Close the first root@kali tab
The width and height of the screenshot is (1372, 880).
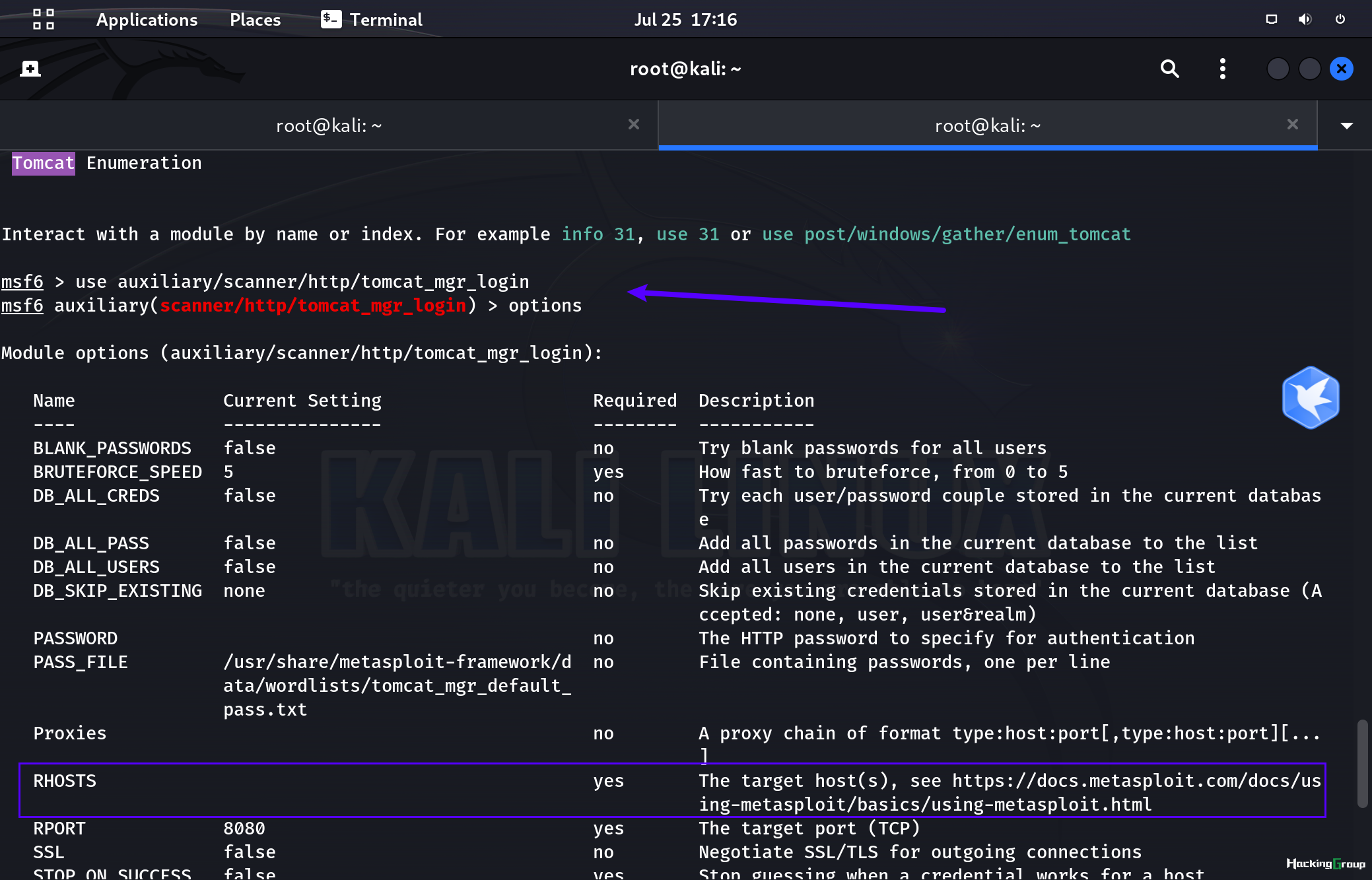click(634, 124)
